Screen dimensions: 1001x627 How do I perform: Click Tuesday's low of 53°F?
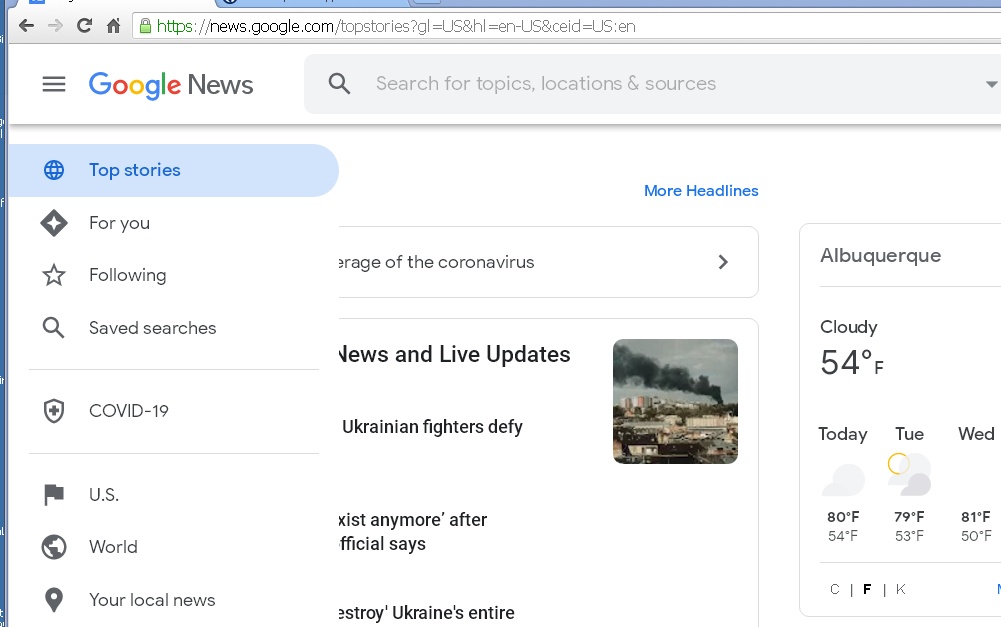click(909, 536)
